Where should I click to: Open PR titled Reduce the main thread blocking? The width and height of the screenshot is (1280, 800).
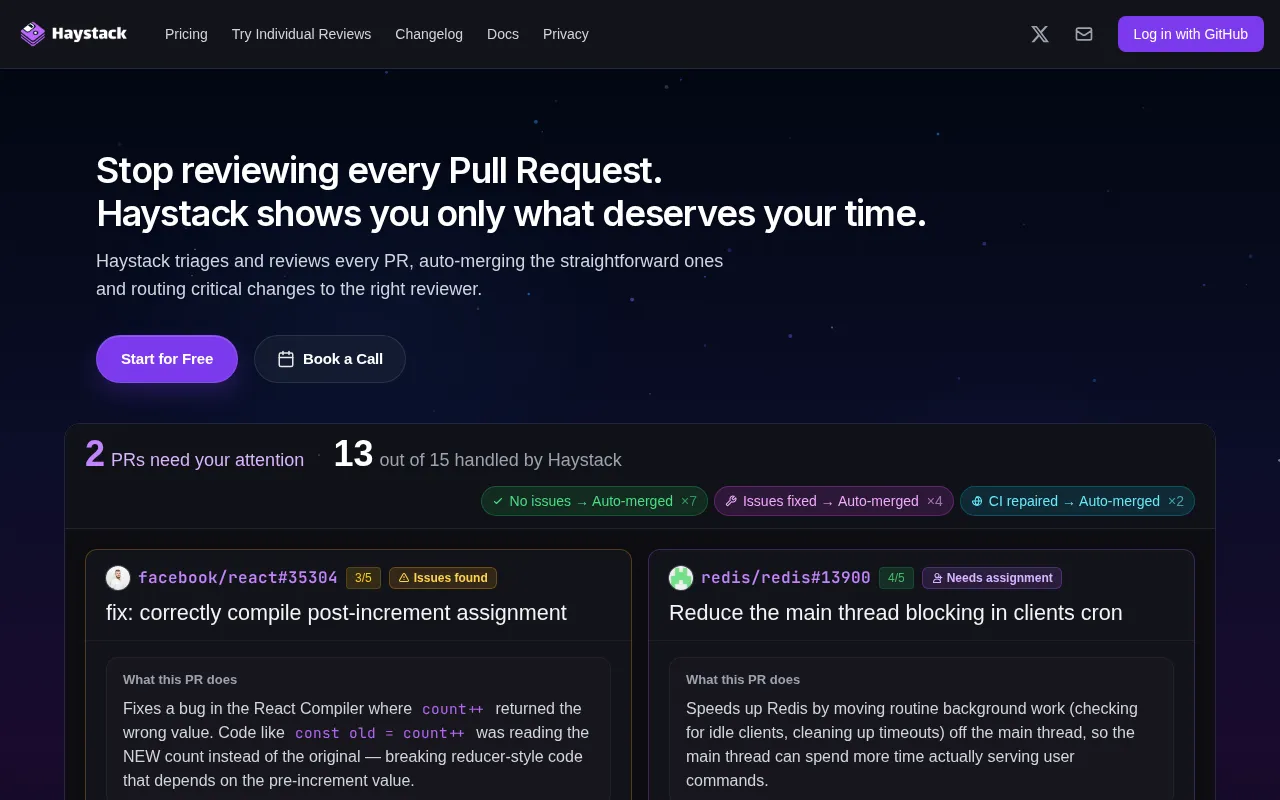point(896,612)
